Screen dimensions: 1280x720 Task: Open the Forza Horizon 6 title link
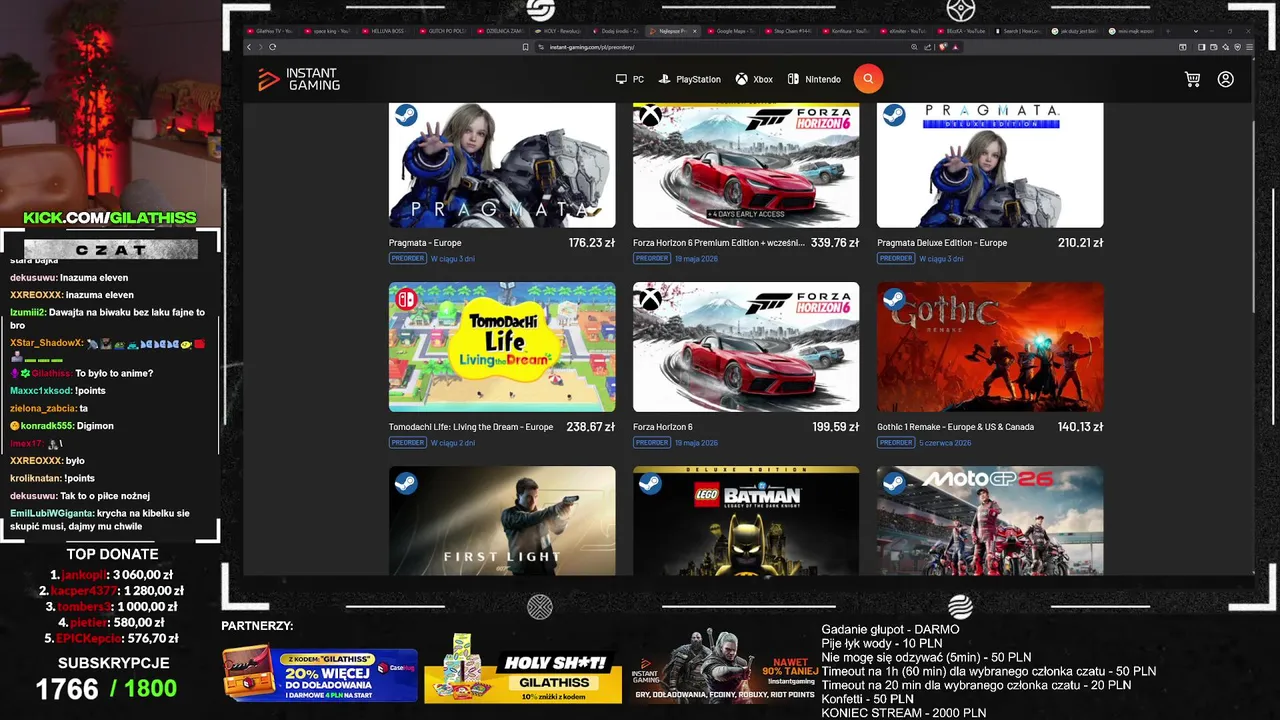point(663,427)
